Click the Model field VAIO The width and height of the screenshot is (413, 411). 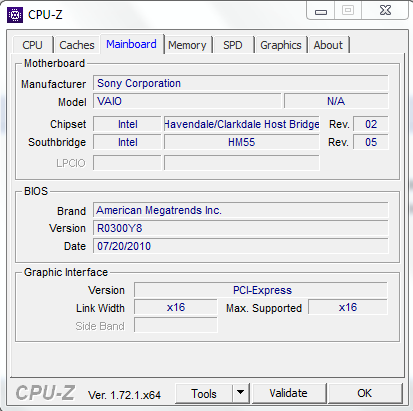coord(187,101)
